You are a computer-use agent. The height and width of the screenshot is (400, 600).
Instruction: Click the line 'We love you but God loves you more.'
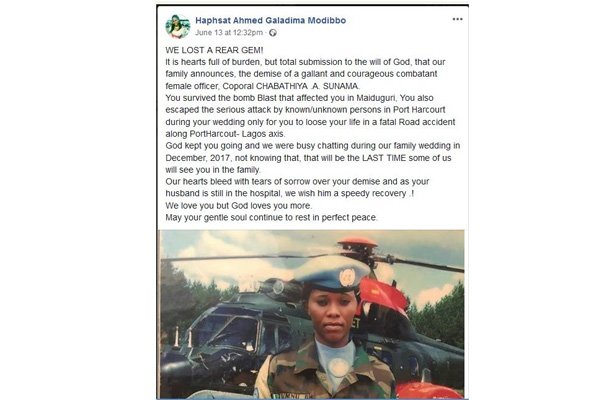point(239,206)
